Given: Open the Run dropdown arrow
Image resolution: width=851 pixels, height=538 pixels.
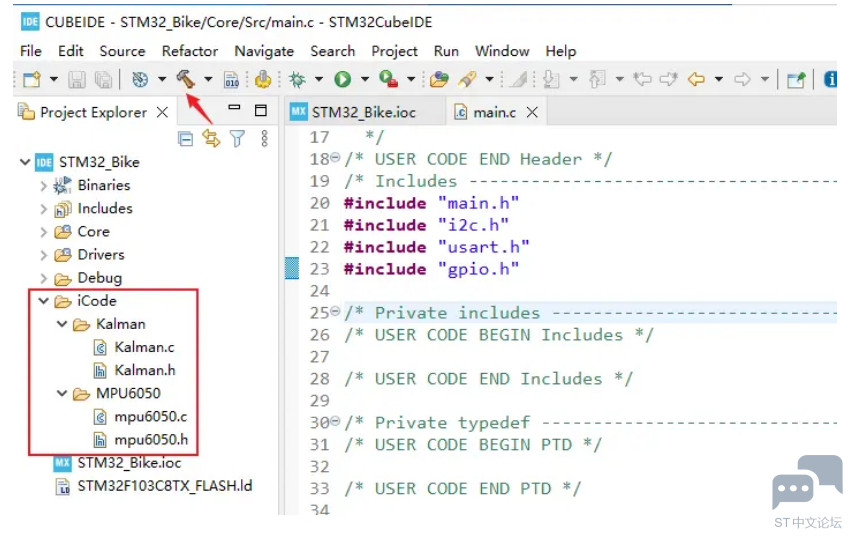Looking at the screenshot, I should (x=365, y=79).
